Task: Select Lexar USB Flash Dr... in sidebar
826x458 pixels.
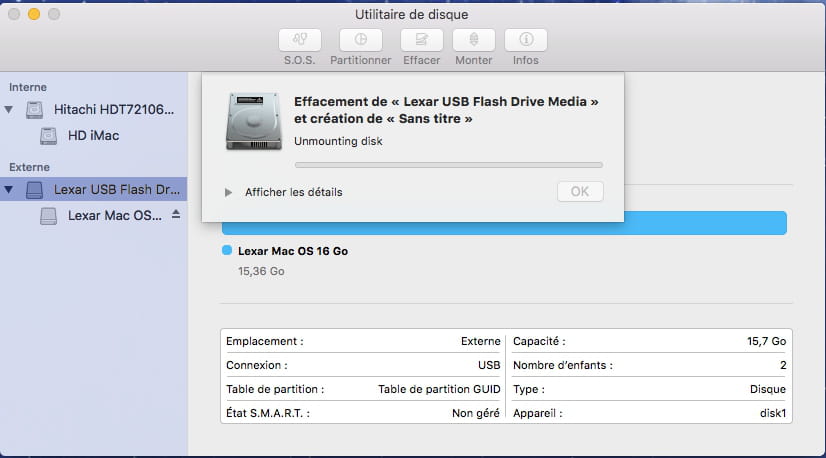Action: [94, 189]
